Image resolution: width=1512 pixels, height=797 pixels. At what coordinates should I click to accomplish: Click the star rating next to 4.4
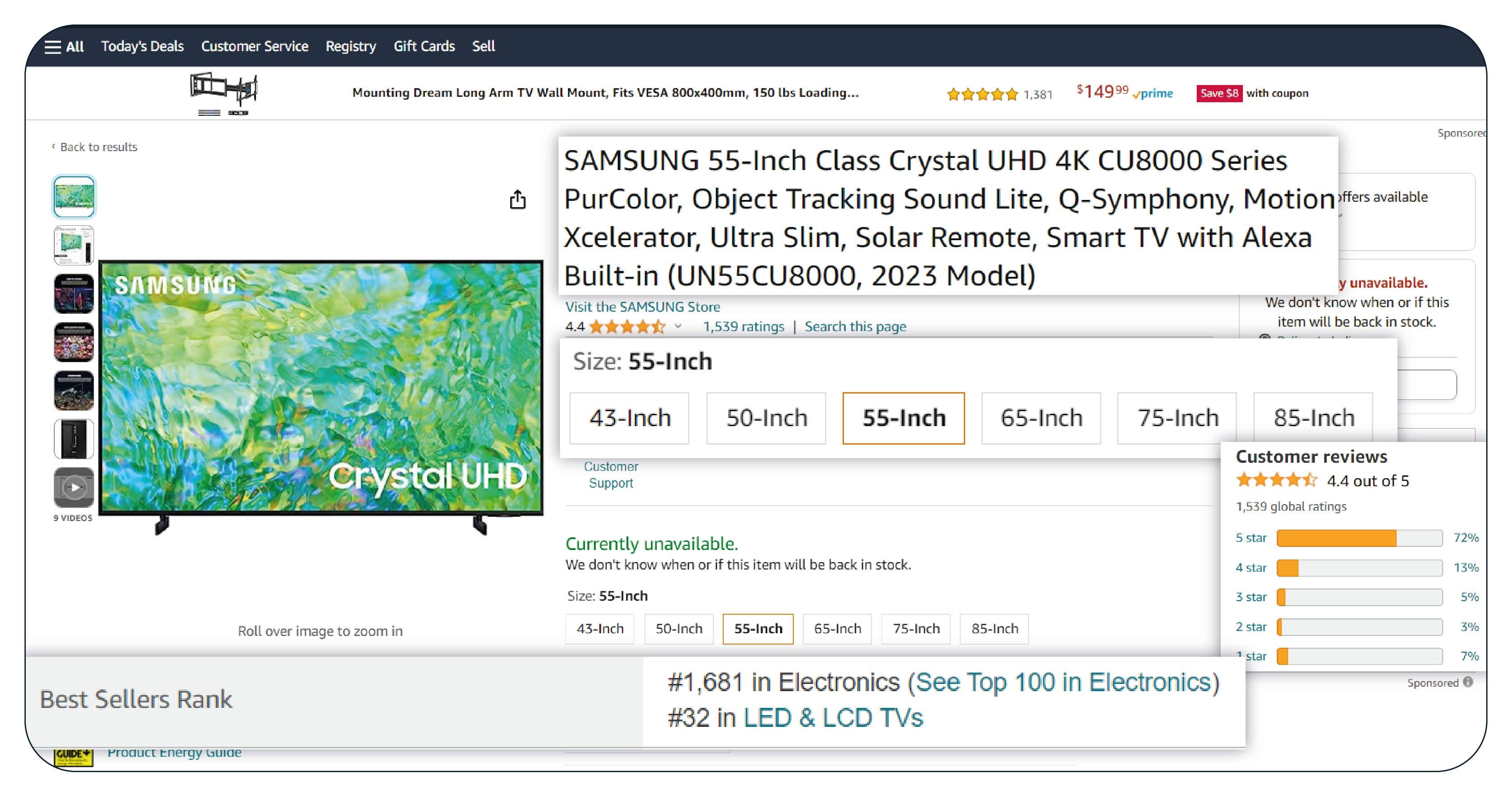[627, 326]
